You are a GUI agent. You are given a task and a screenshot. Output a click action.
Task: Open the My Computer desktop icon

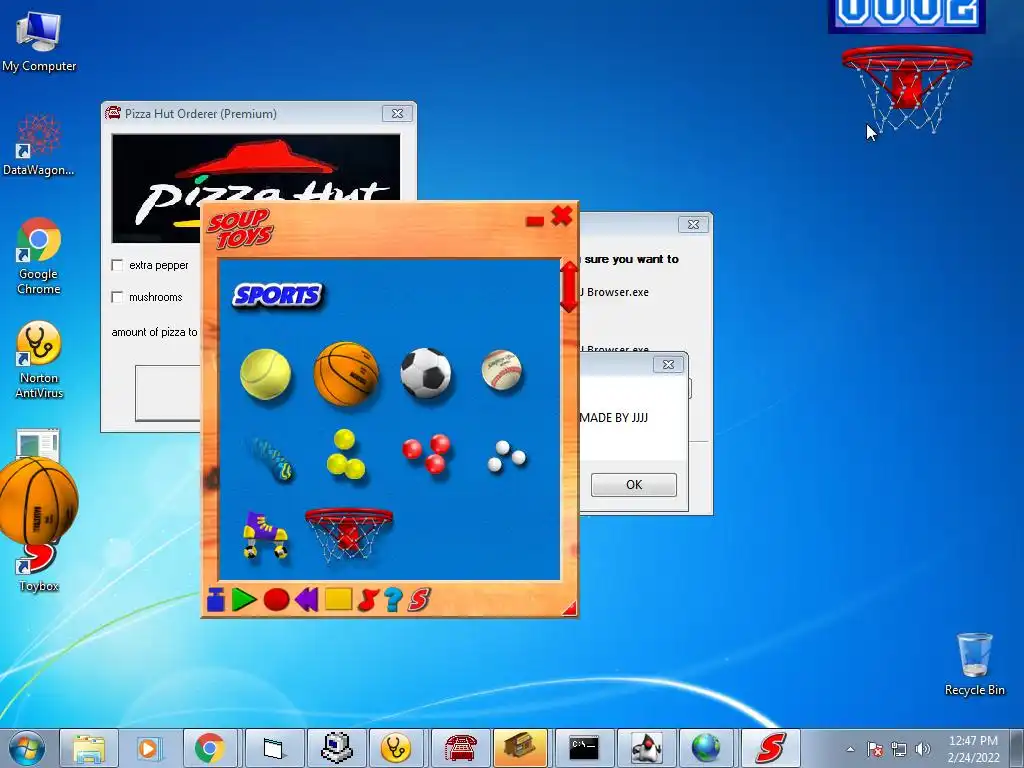click(x=39, y=41)
